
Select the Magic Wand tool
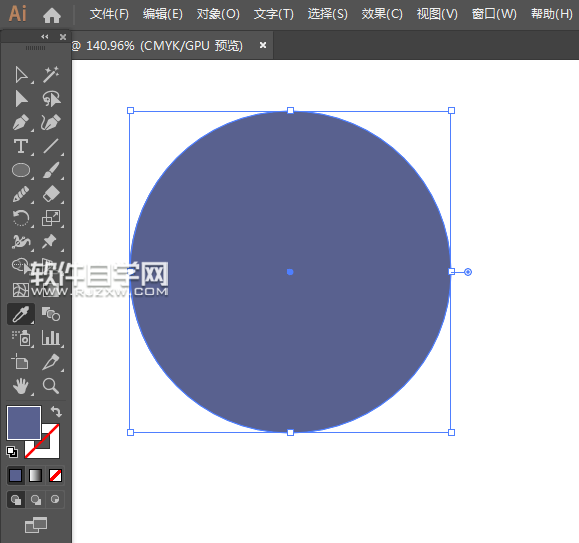coord(51,75)
